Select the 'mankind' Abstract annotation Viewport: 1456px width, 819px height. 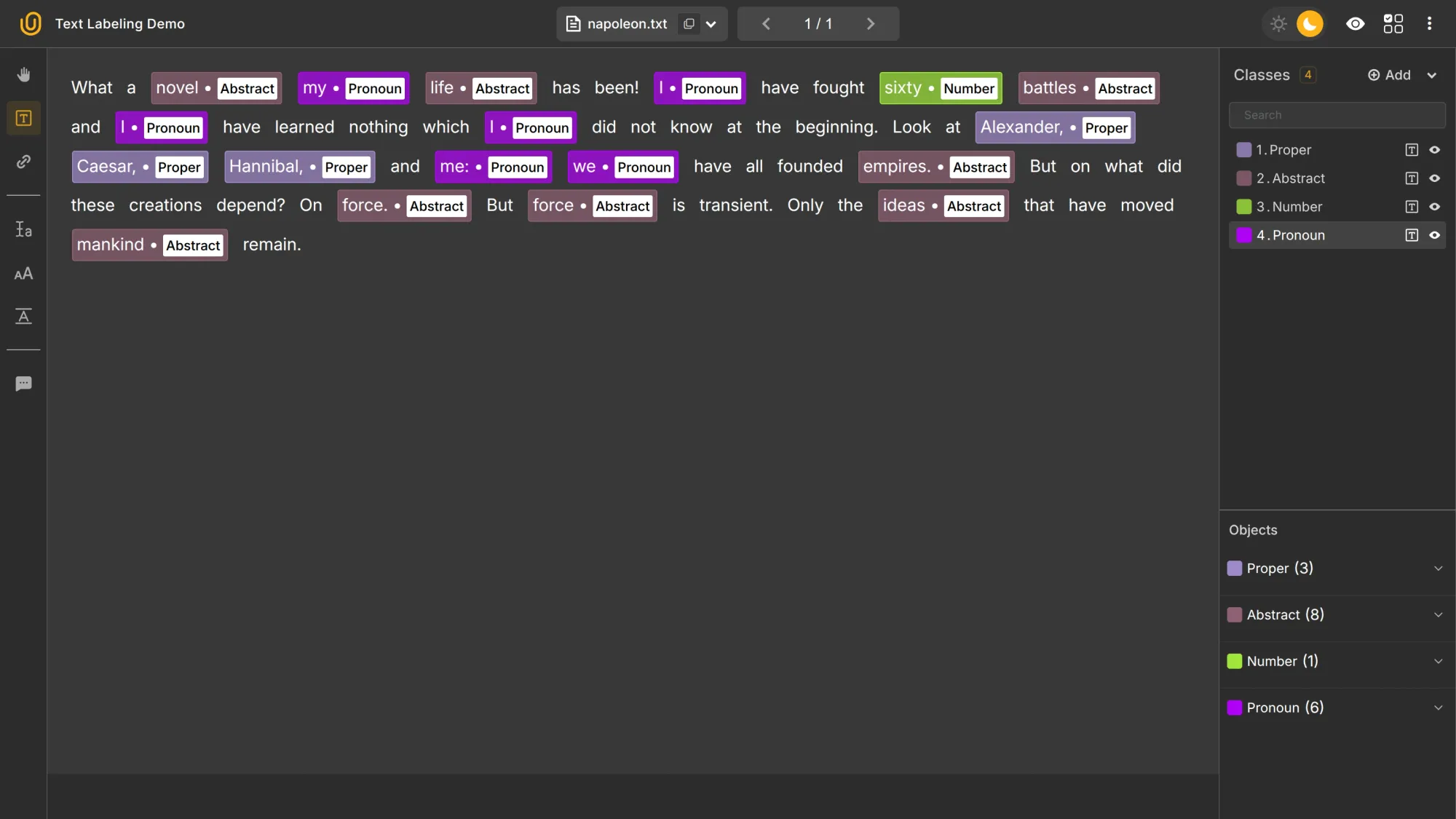pyautogui.click(x=149, y=245)
